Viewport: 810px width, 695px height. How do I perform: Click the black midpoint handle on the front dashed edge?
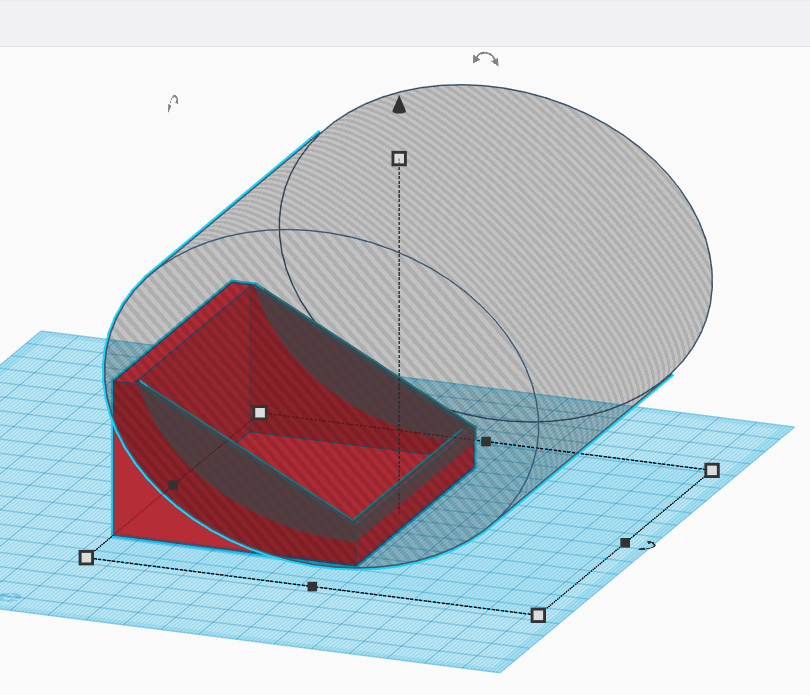pyautogui.click(x=312, y=586)
